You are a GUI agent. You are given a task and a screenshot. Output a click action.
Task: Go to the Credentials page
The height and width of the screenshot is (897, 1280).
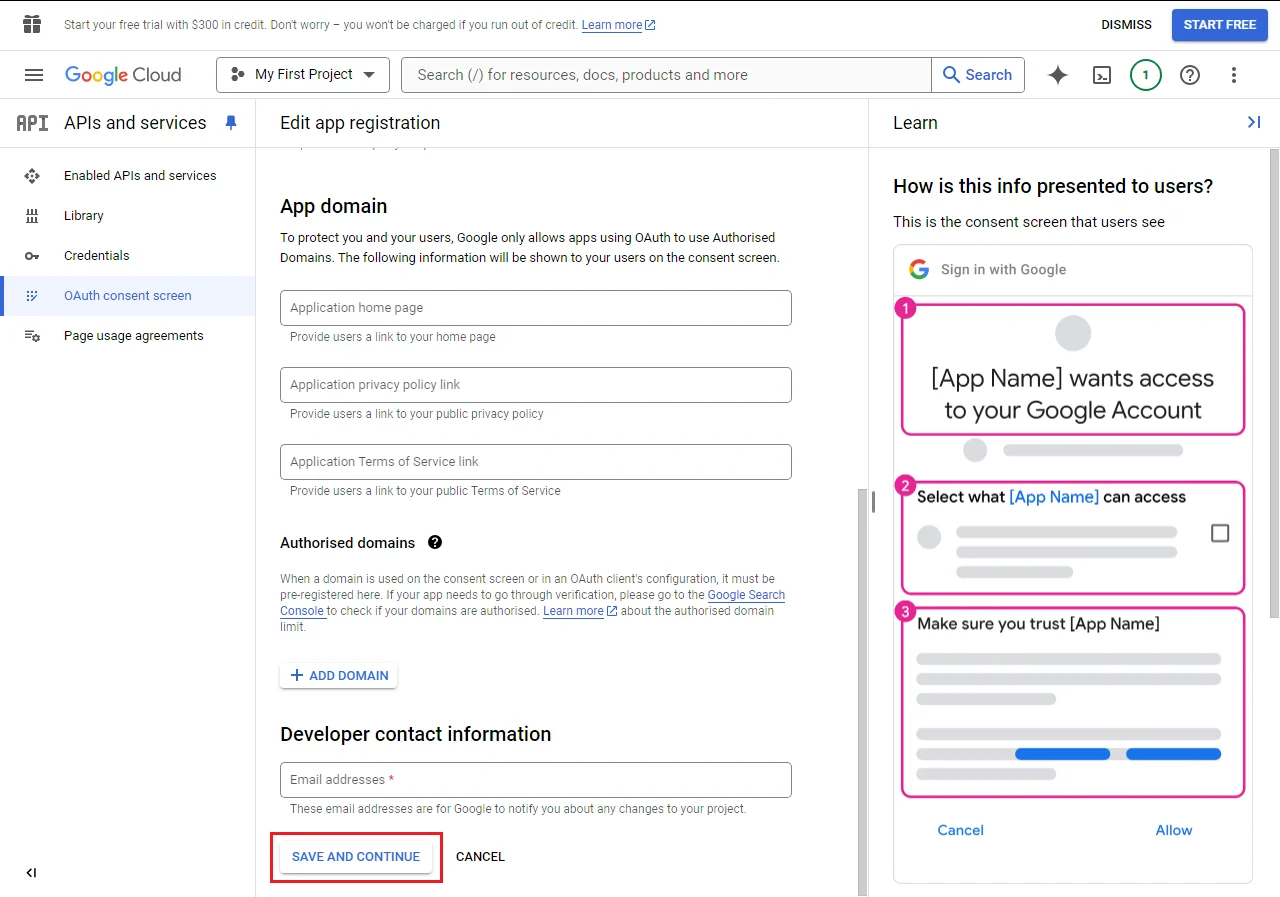[x=128, y=256]
